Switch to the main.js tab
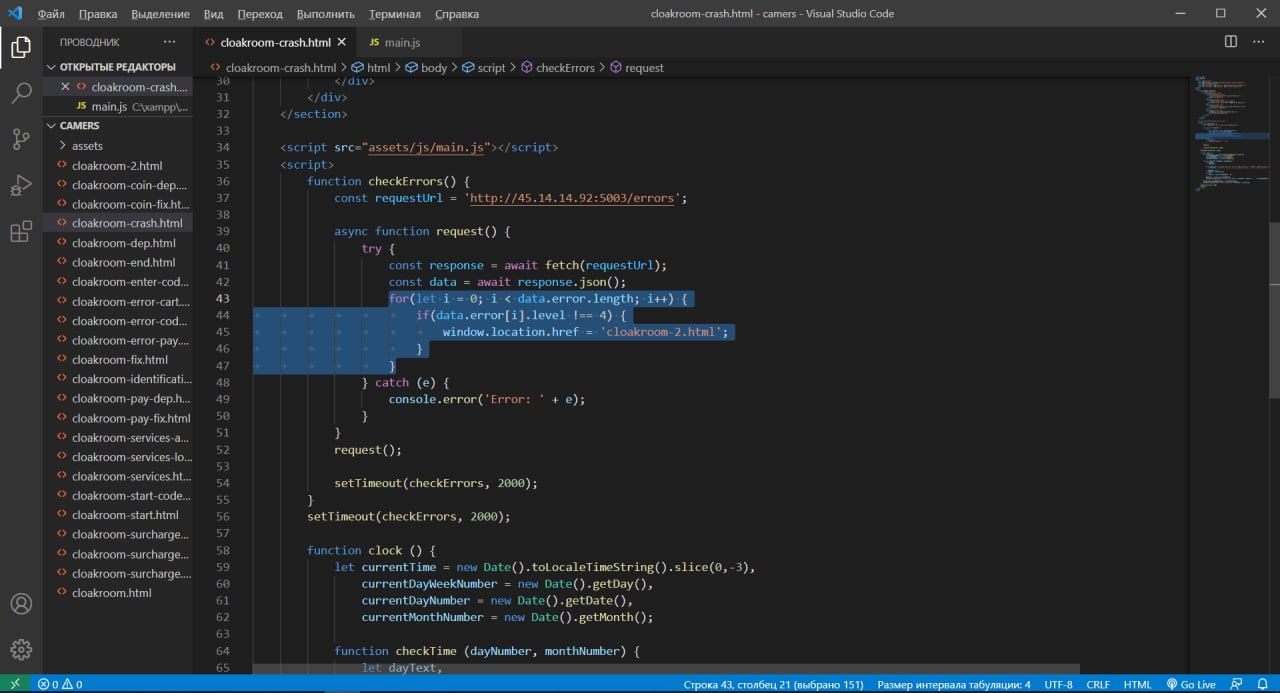1280x693 pixels. pos(403,42)
